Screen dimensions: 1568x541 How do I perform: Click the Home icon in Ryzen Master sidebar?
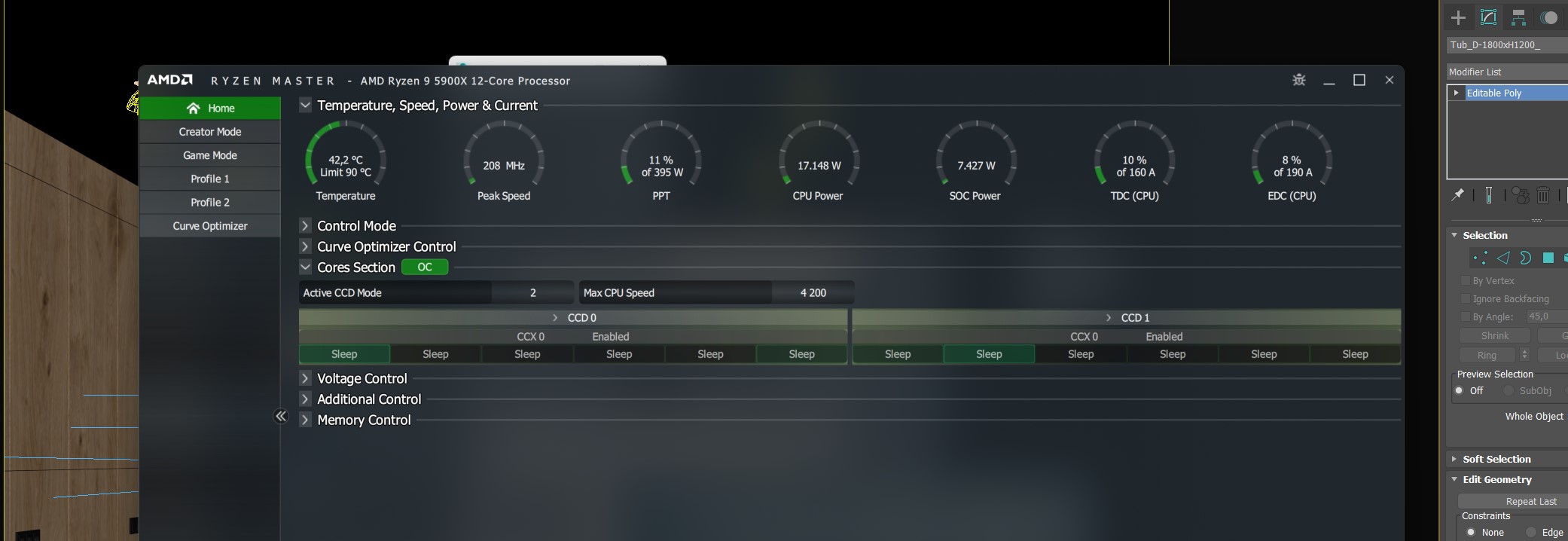194,109
